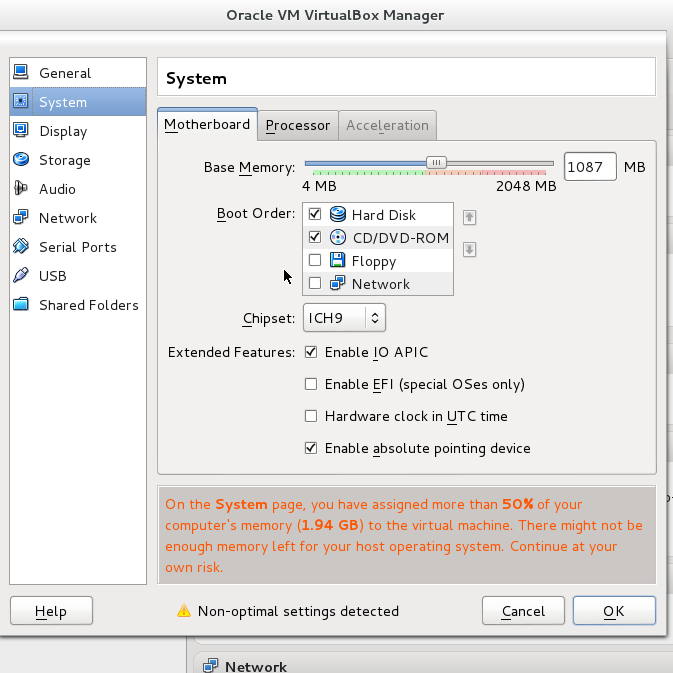Click the Shared Folders folder icon

coord(21,304)
